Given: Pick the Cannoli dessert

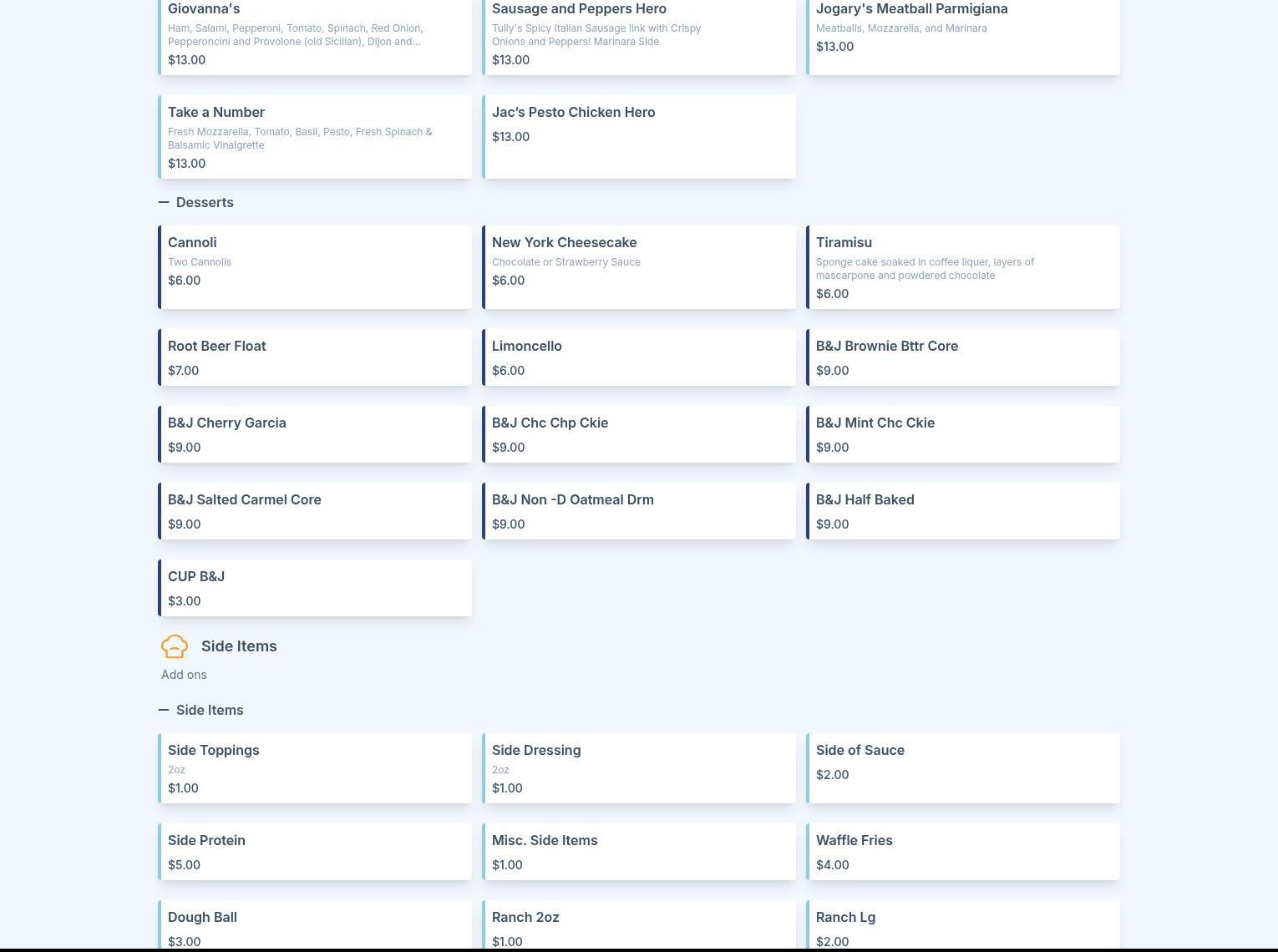Looking at the screenshot, I should click(x=315, y=267).
